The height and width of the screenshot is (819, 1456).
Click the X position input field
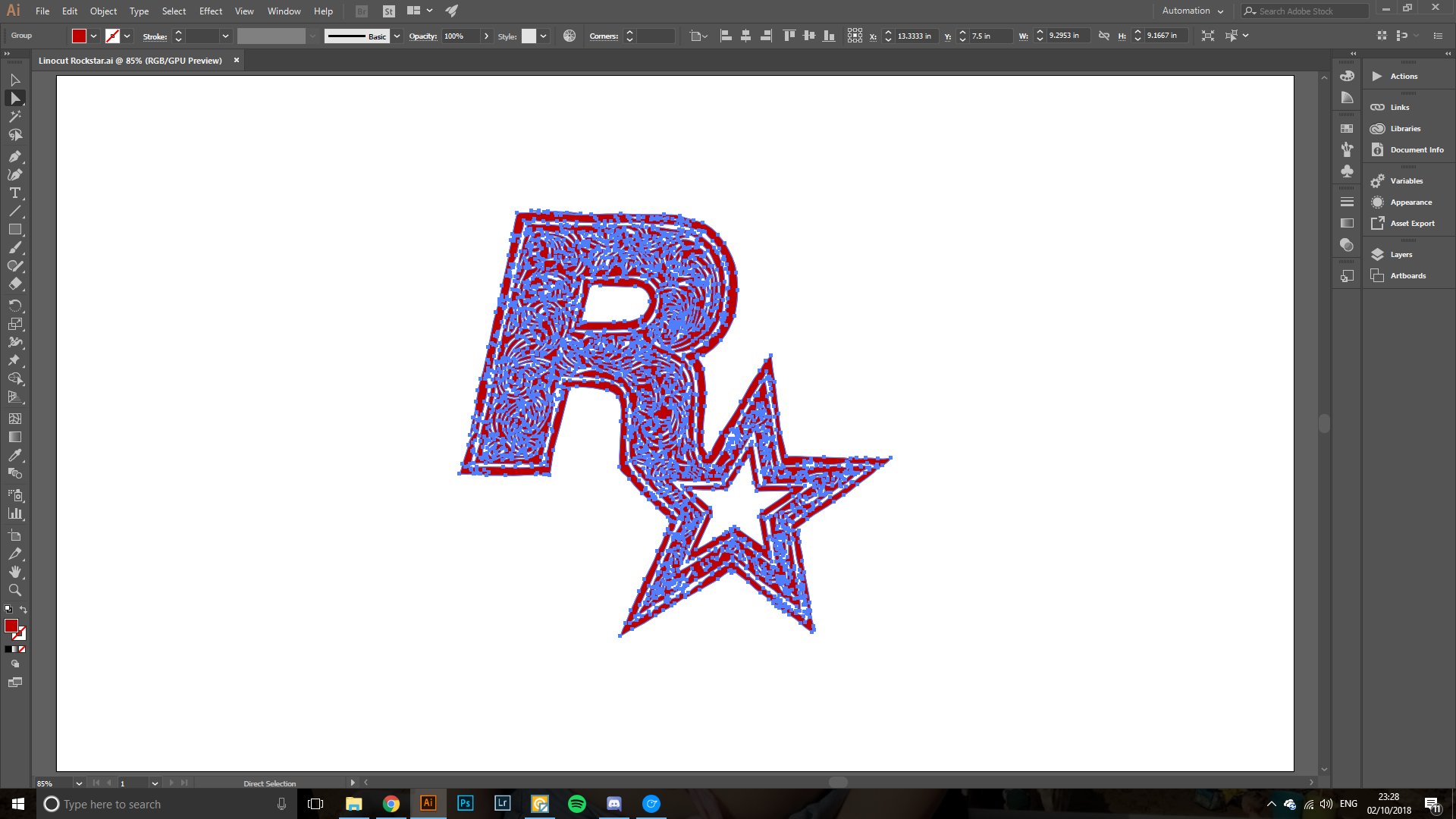click(x=916, y=36)
